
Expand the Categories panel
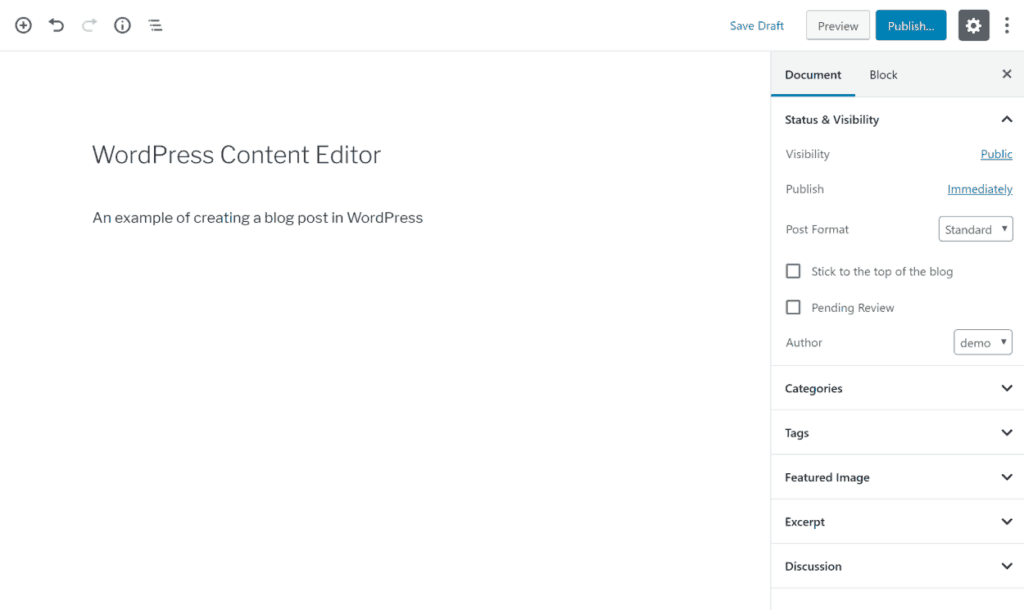(897, 388)
